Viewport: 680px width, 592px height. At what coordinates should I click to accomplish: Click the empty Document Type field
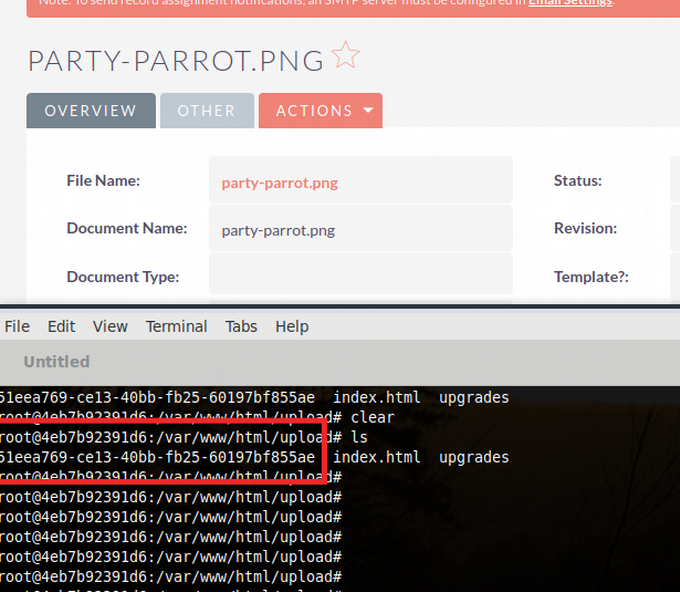coord(360,276)
